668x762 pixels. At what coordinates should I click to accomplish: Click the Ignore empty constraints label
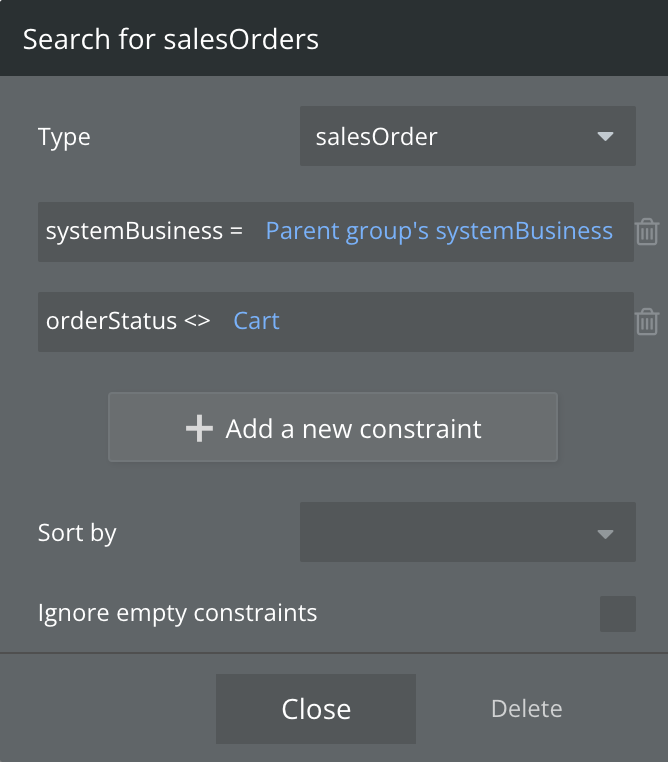177,613
